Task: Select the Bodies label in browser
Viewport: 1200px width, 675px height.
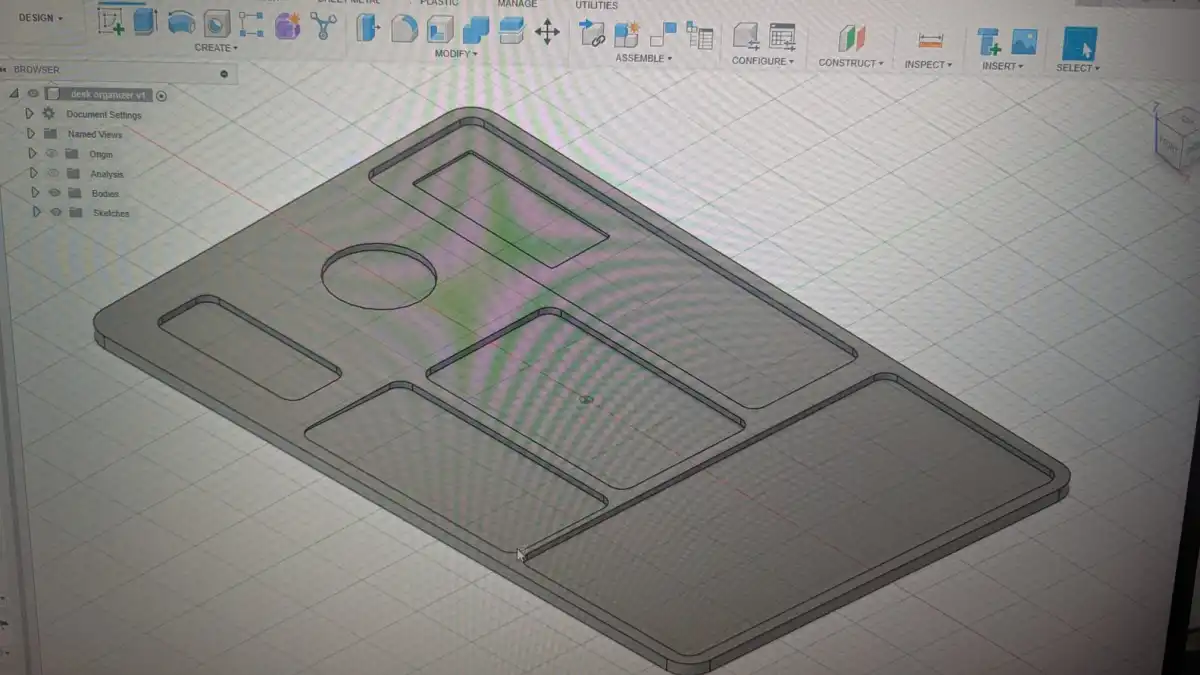Action: pyautogui.click(x=105, y=193)
